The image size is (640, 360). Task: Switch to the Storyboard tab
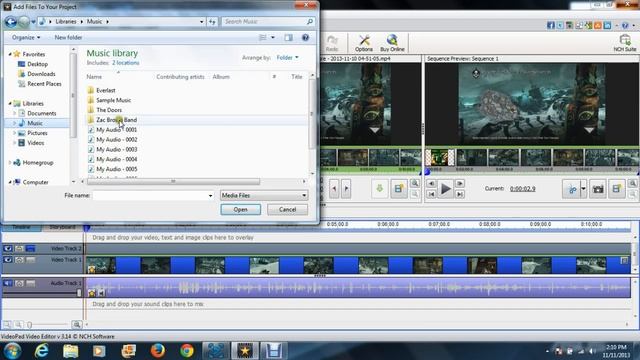click(x=62, y=227)
